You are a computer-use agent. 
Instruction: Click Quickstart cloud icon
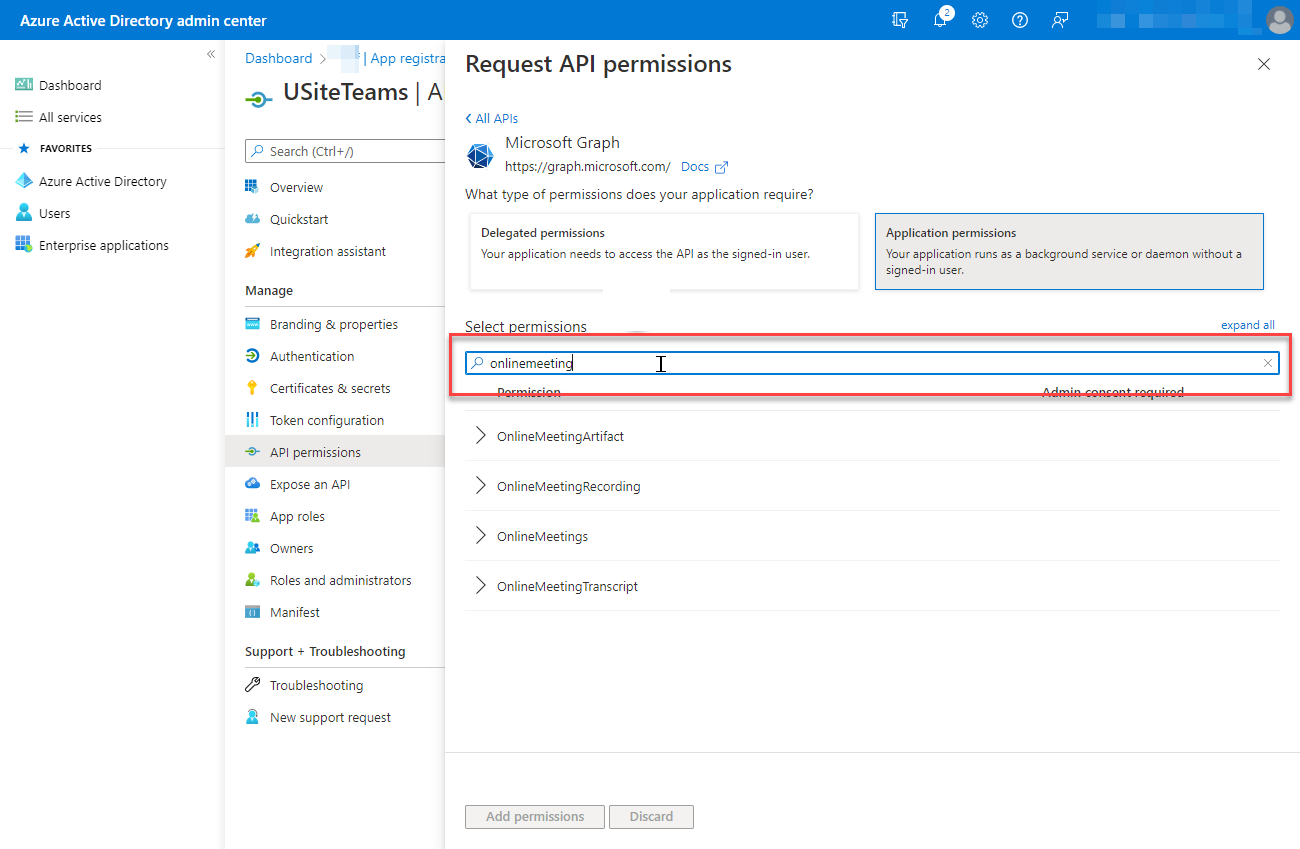pyautogui.click(x=252, y=219)
